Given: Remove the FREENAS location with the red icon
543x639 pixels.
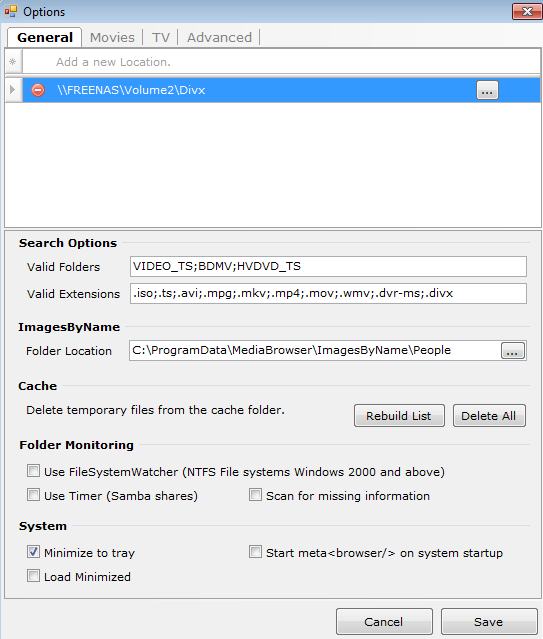Looking at the screenshot, I should [38, 90].
